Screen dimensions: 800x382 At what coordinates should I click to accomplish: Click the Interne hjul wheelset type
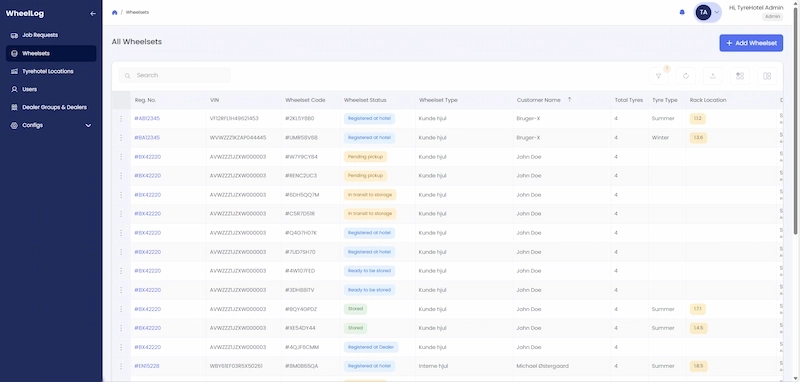point(433,366)
